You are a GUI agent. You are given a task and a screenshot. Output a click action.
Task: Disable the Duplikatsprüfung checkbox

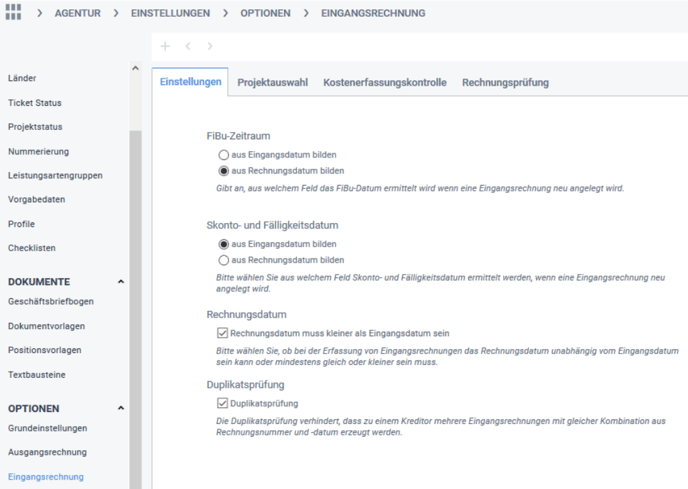[223, 403]
